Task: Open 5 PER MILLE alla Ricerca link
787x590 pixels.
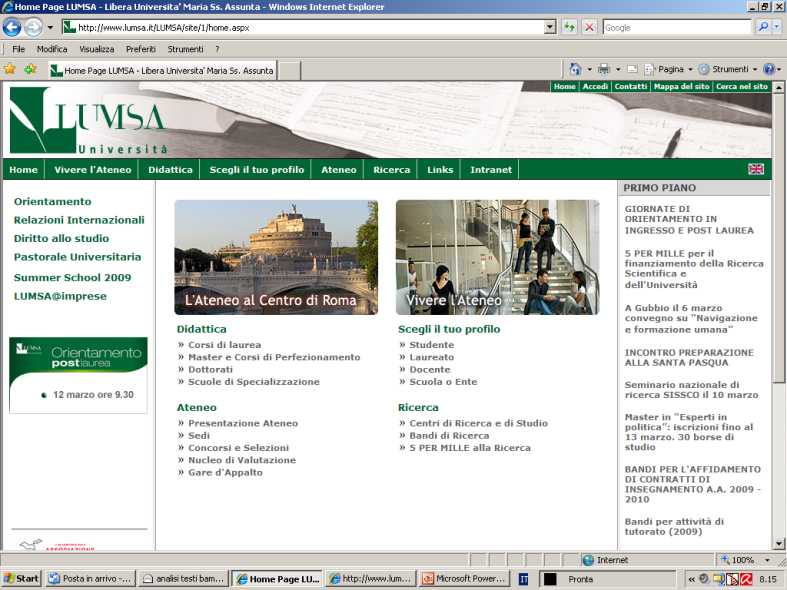Action: [470, 448]
